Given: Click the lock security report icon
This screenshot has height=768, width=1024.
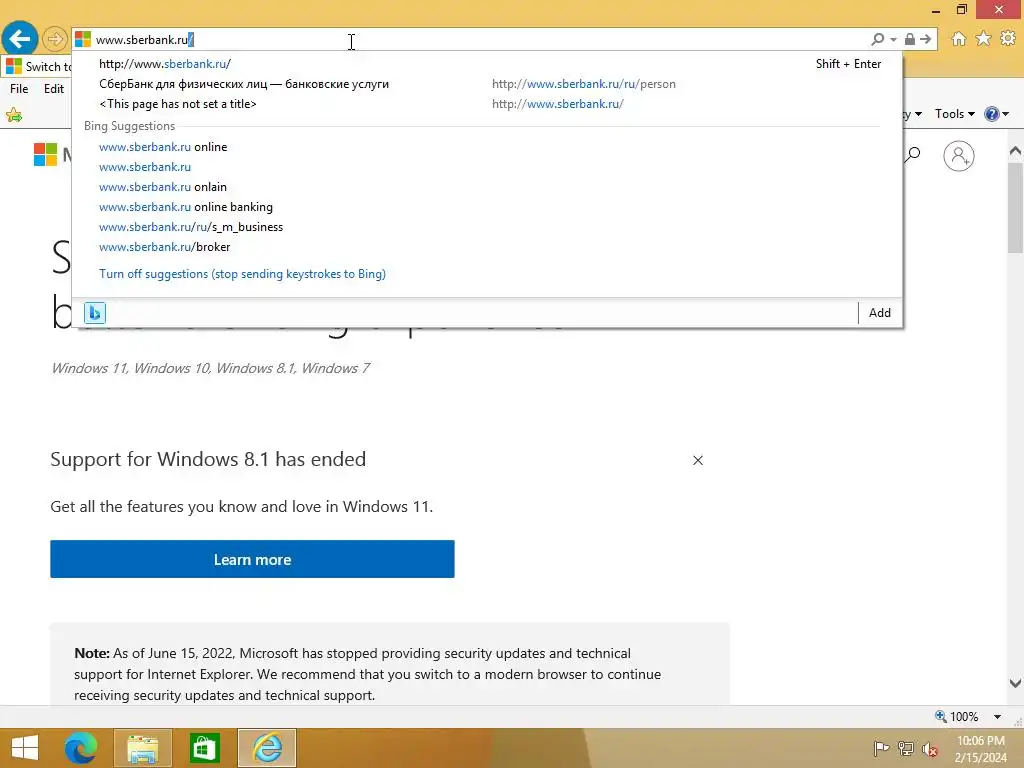Looking at the screenshot, I should click(909, 39).
